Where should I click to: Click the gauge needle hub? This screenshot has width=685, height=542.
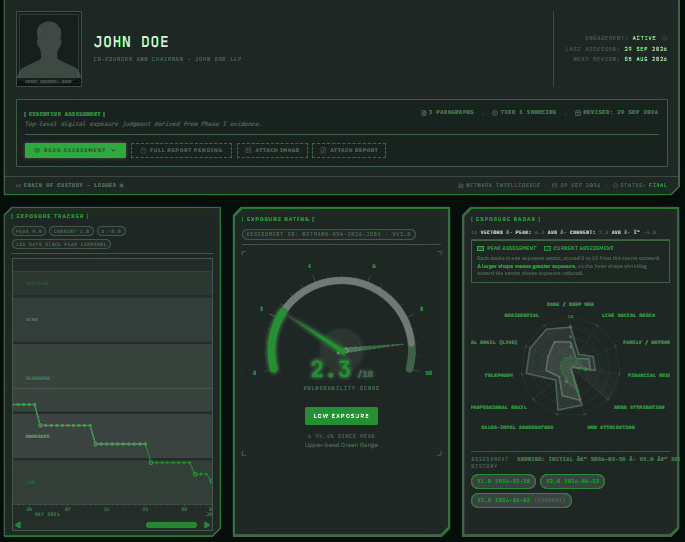click(x=342, y=350)
